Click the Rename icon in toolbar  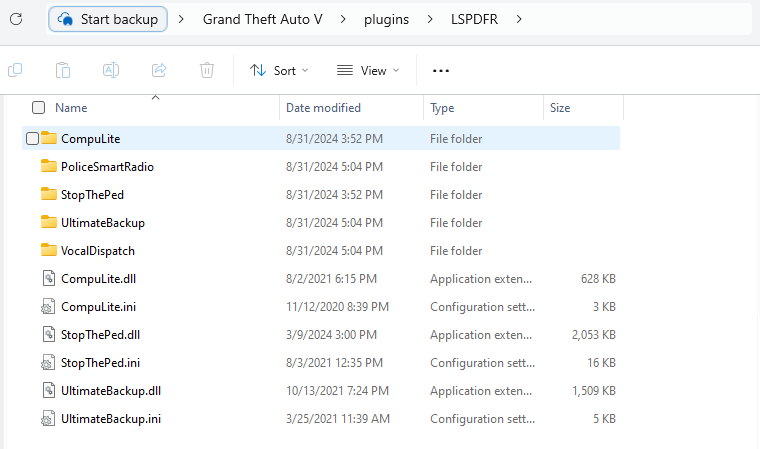[111, 70]
